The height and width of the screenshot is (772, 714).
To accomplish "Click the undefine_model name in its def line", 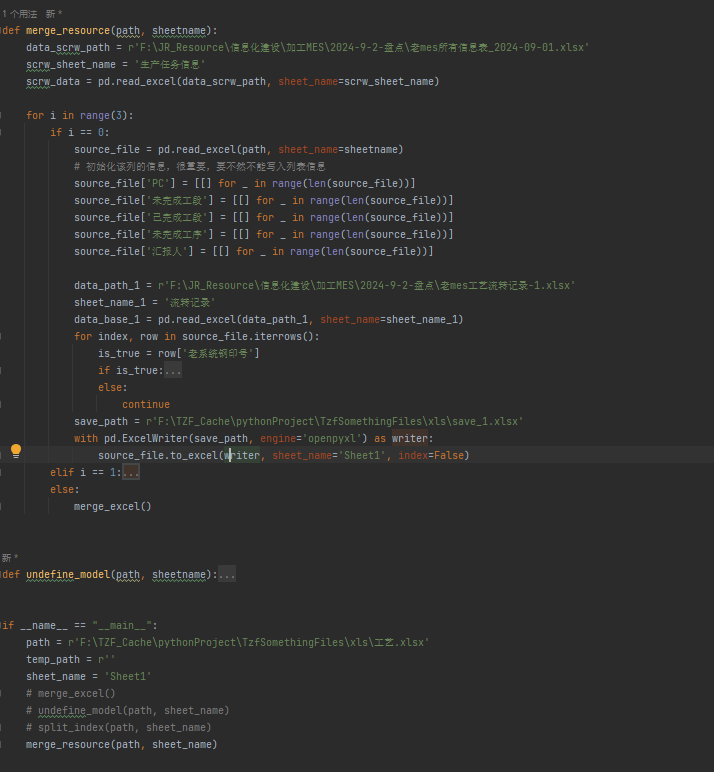I will tap(68, 575).
